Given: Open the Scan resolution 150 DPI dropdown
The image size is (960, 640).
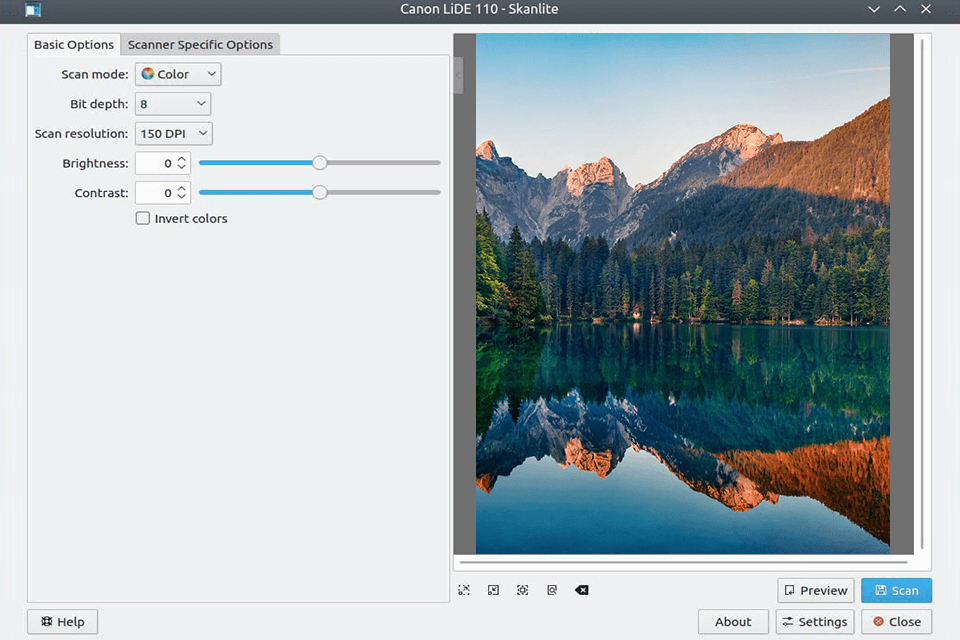Looking at the screenshot, I should pyautogui.click(x=174, y=133).
